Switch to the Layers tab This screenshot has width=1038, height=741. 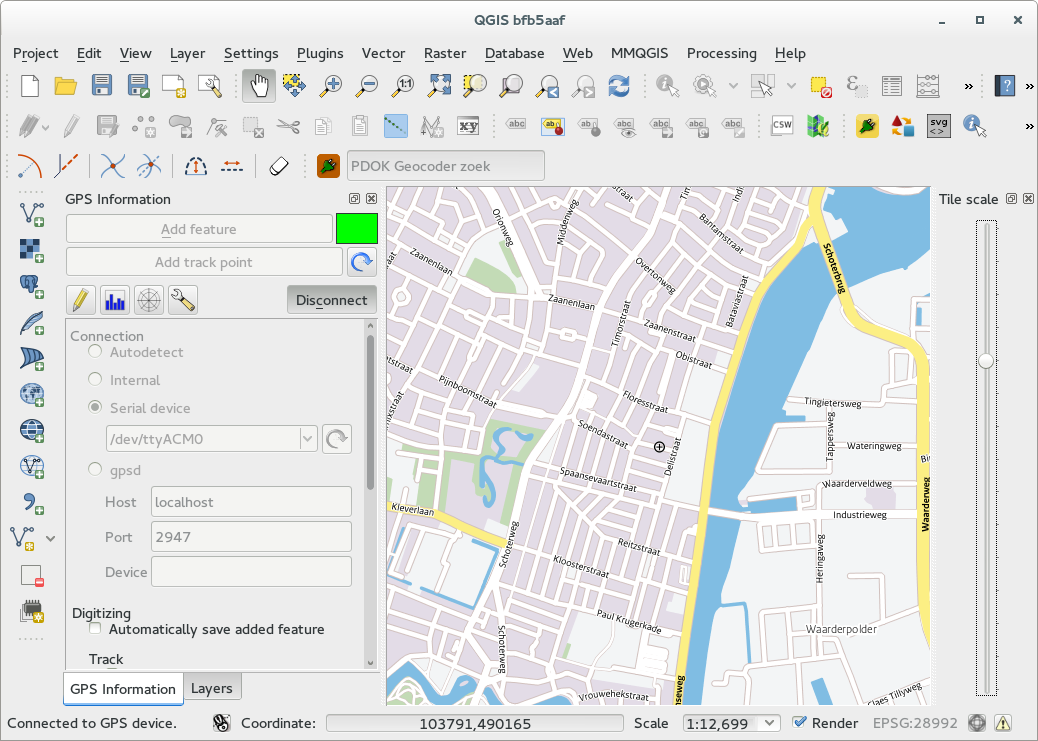[x=212, y=688]
